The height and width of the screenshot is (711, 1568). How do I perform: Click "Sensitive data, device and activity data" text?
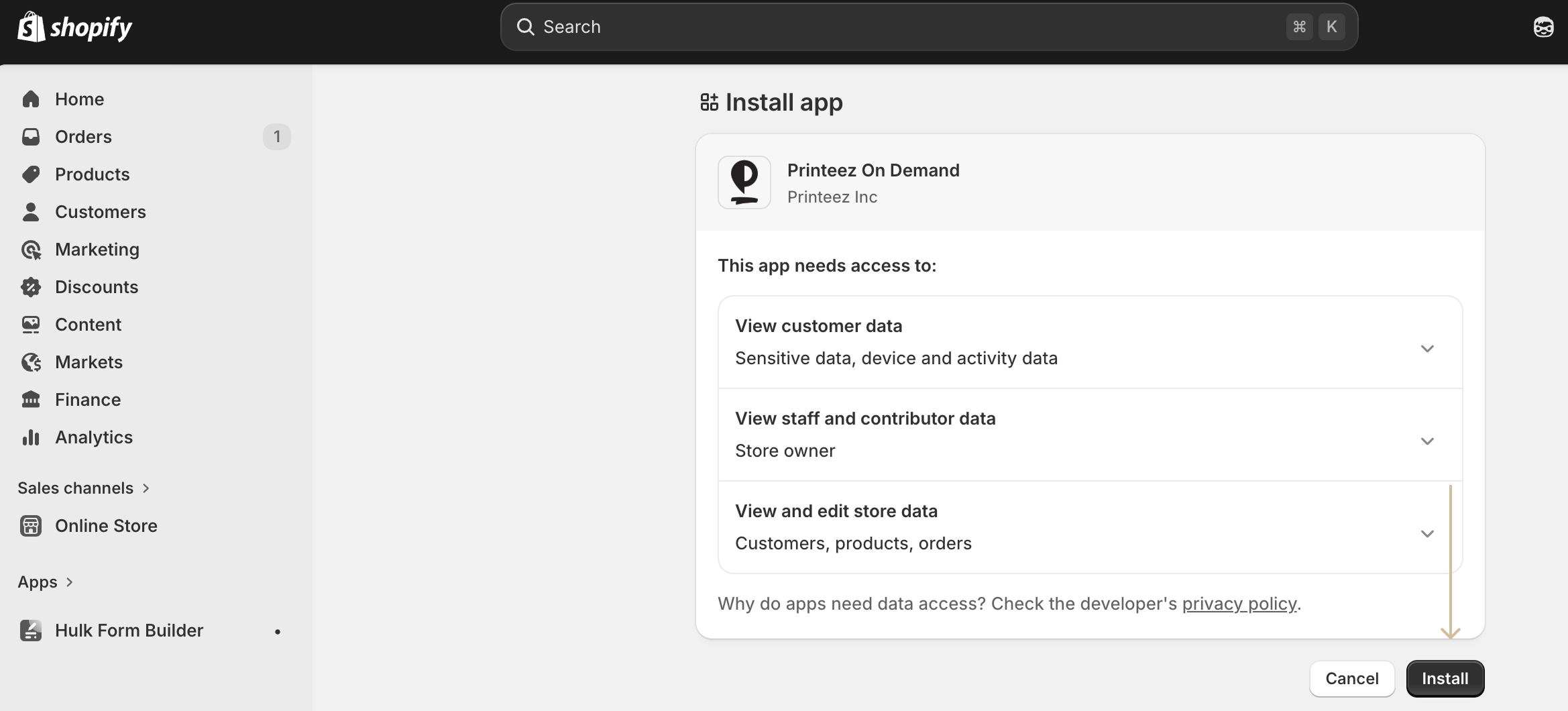(x=896, y=358)
